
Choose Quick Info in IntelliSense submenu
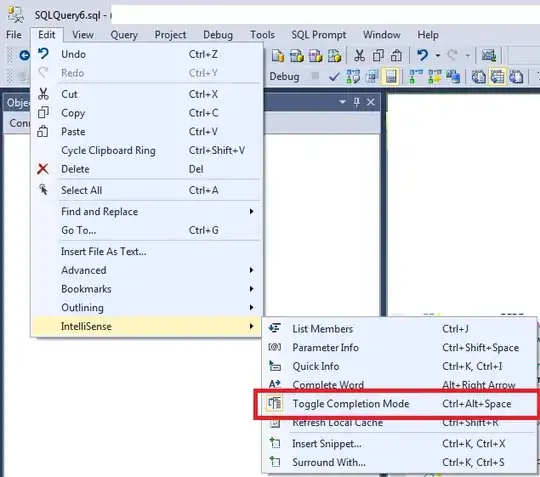(x=400, y=366)
